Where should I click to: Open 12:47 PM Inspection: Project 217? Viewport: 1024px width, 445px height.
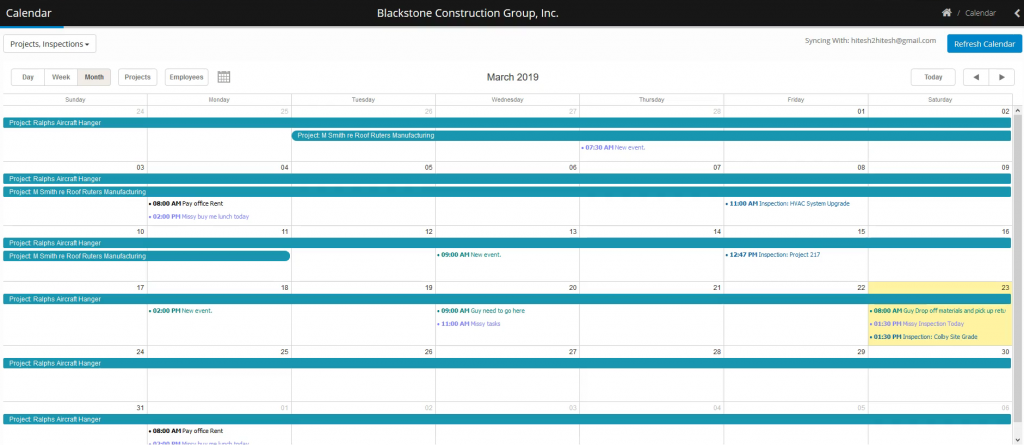[x=773, y=255]
